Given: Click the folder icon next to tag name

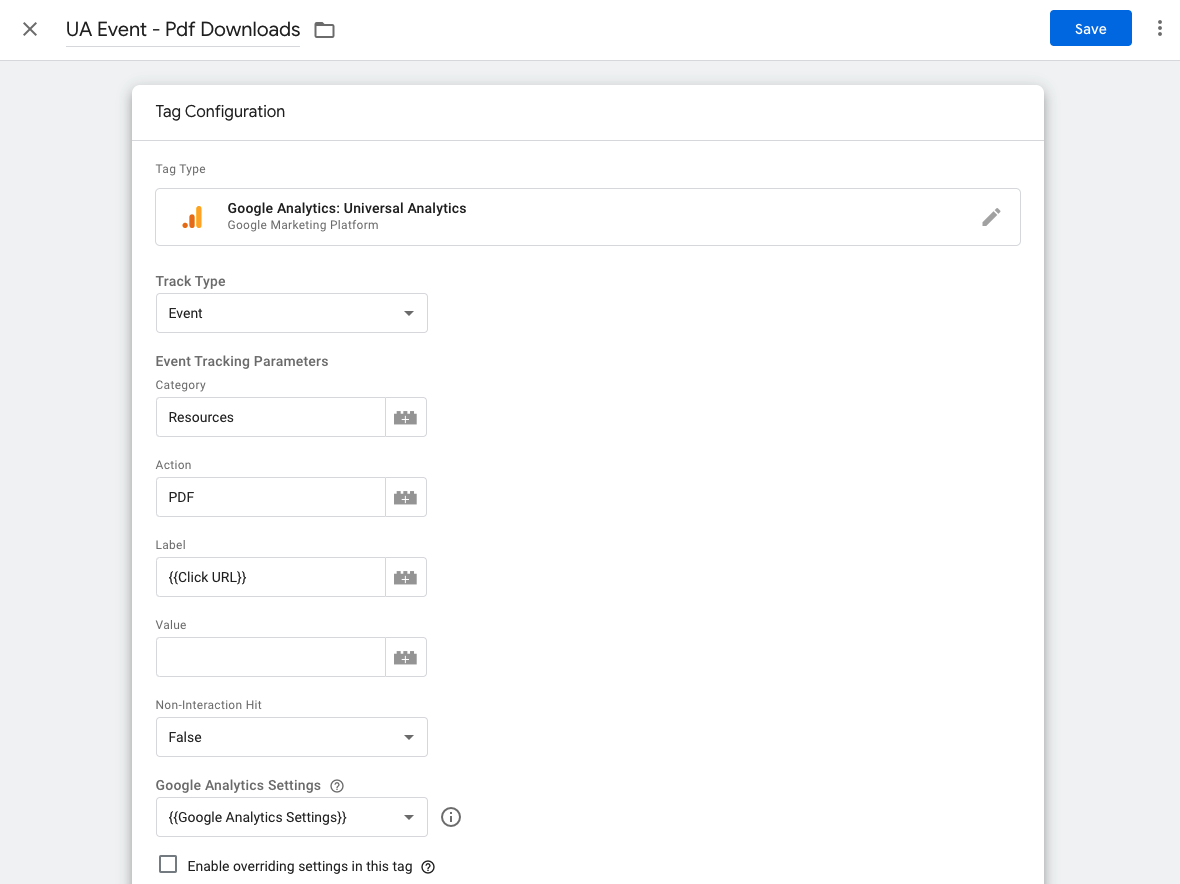Looking at the screenshot, I should point(324,30).
